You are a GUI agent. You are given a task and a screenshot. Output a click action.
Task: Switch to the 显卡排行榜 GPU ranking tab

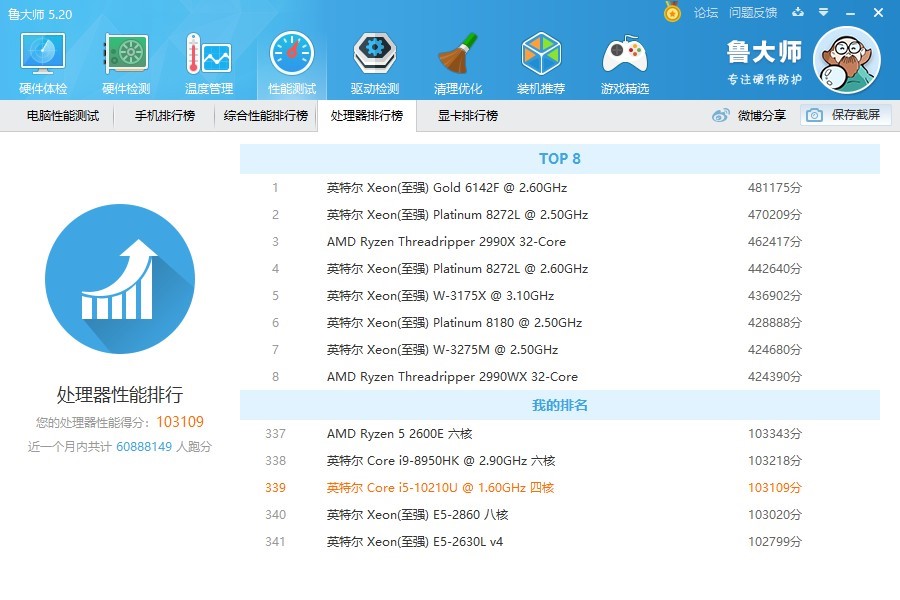point(466,115)
